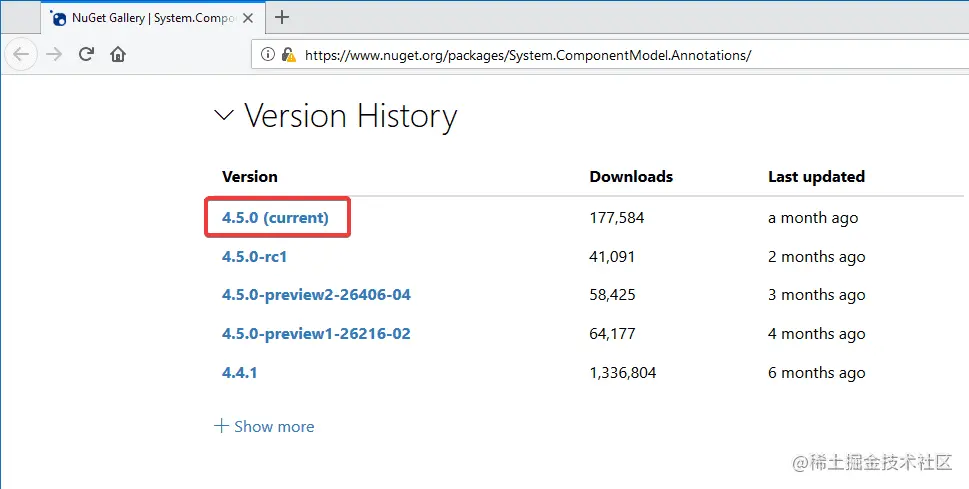Click the nuget.org URL address field

point(600,55)
